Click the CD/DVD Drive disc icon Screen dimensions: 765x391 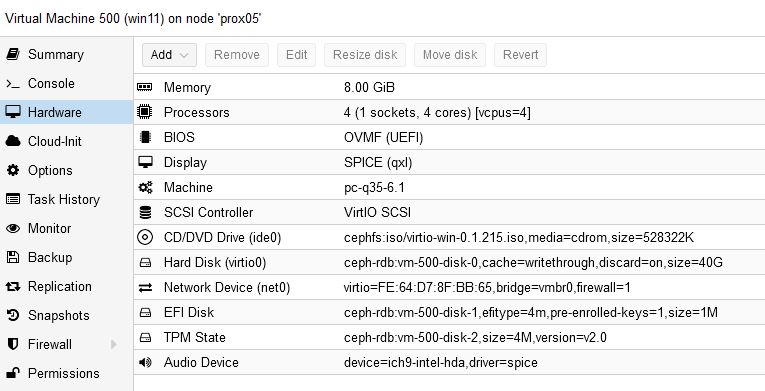point(145,237)
